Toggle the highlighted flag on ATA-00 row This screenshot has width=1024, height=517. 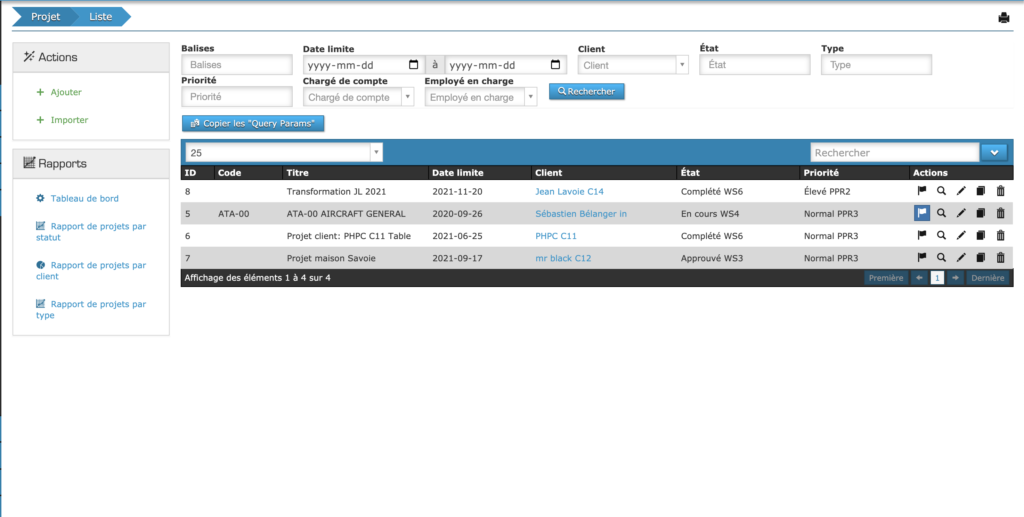click(921, 213)
